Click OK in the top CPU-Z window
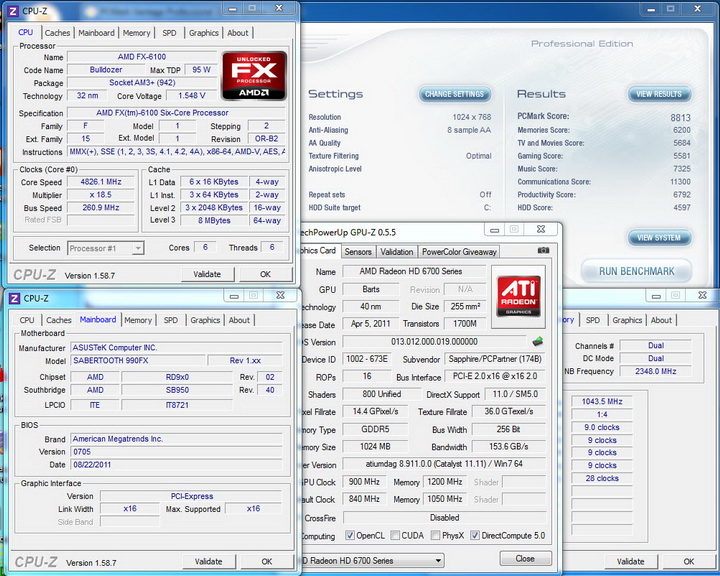Image resolution: width=720 pixels, height=576 pixels. (x=265, y=274)
